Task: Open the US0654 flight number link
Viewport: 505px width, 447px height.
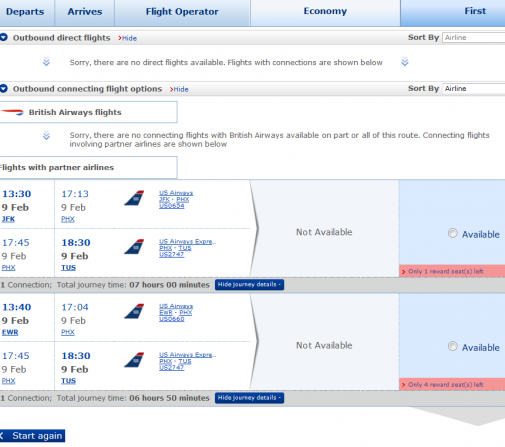Action: pos(171,206)
